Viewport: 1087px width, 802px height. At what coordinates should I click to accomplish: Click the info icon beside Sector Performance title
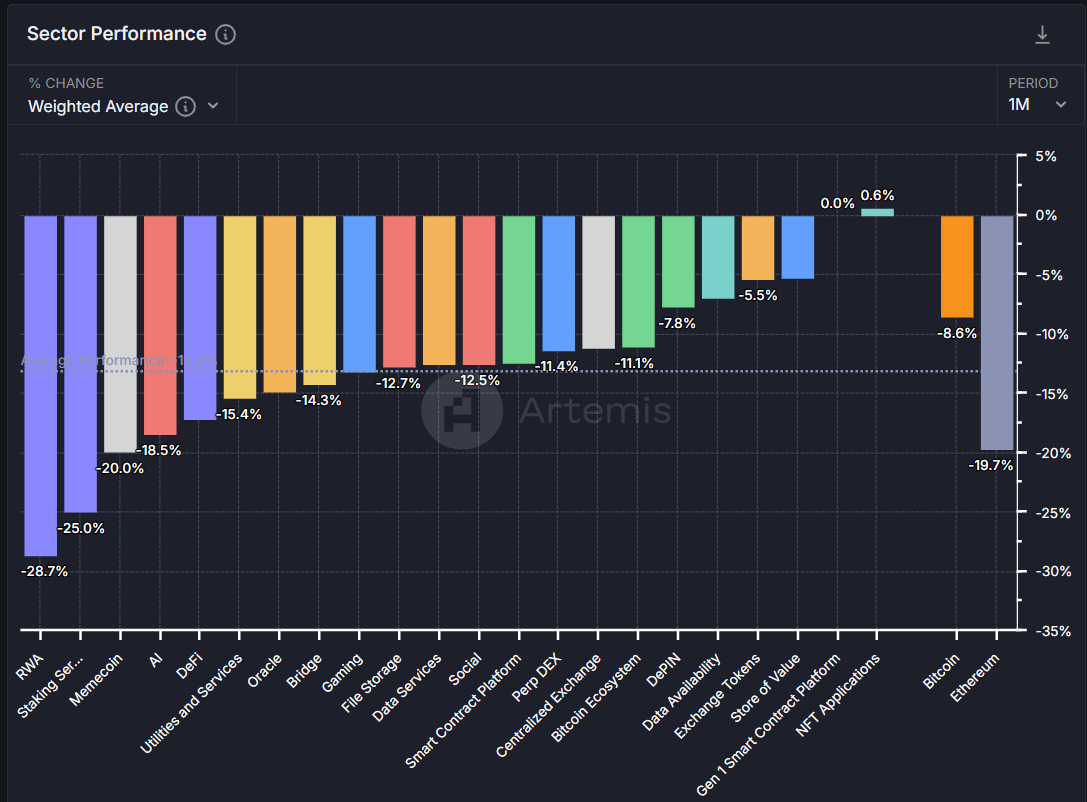[226, 34]
